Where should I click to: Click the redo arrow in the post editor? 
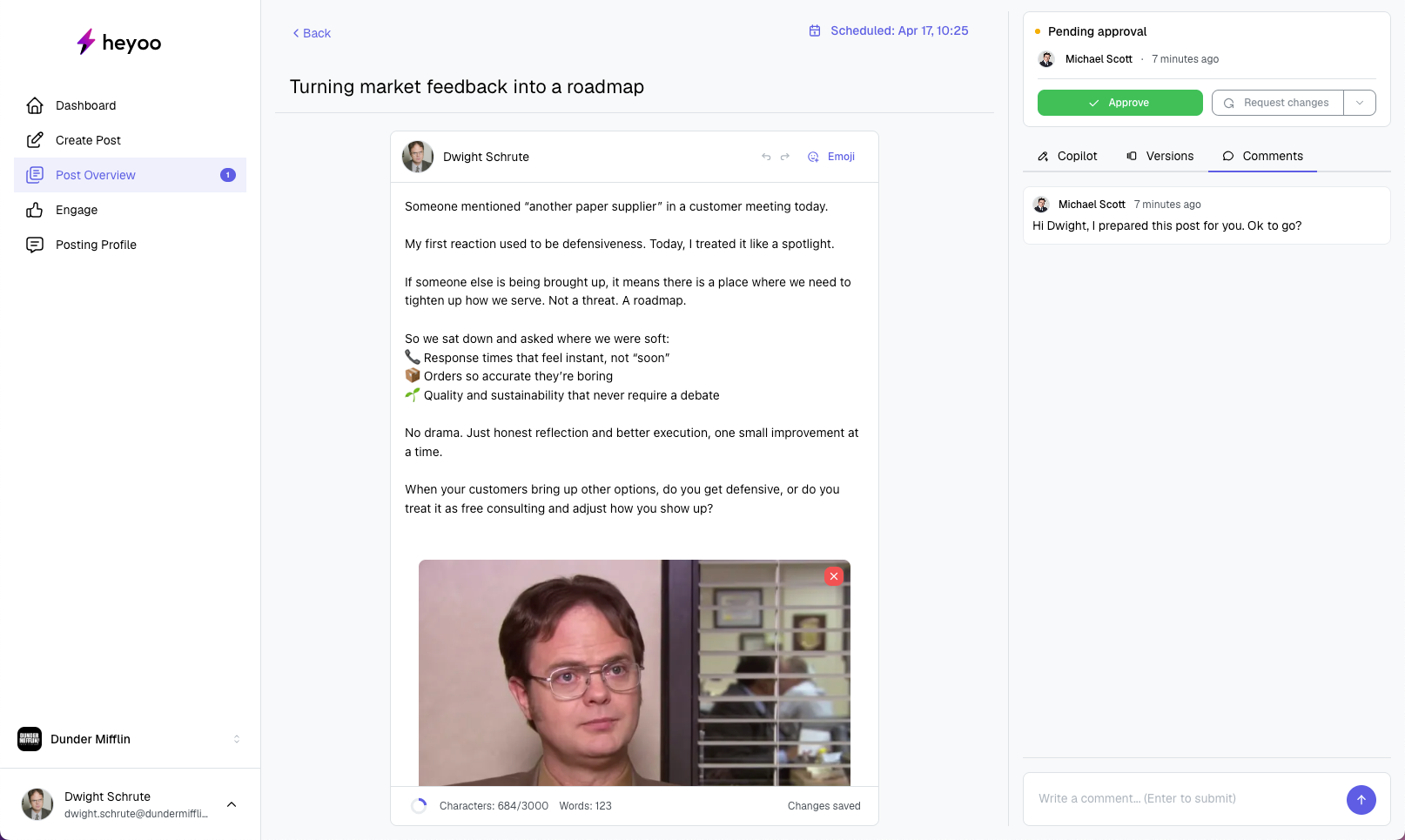[785, 157]
